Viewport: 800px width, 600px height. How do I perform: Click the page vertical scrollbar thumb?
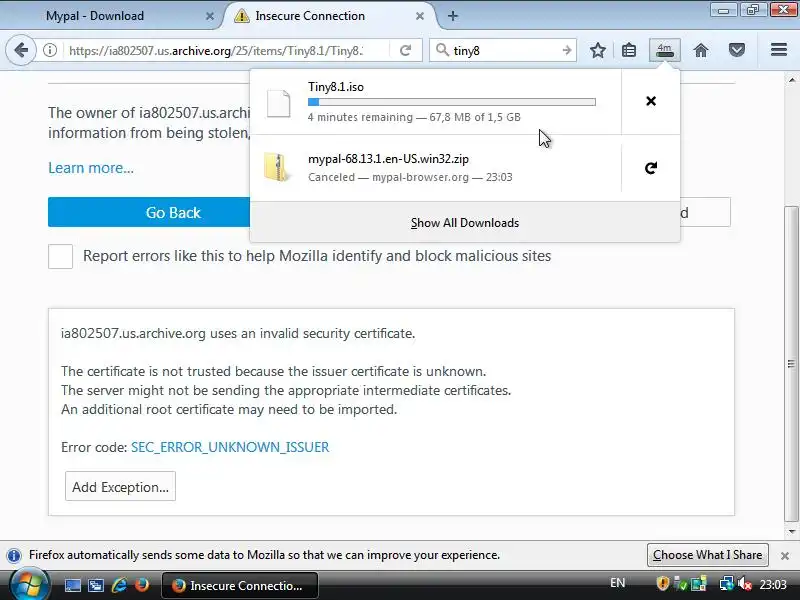[x=791, y=364]
